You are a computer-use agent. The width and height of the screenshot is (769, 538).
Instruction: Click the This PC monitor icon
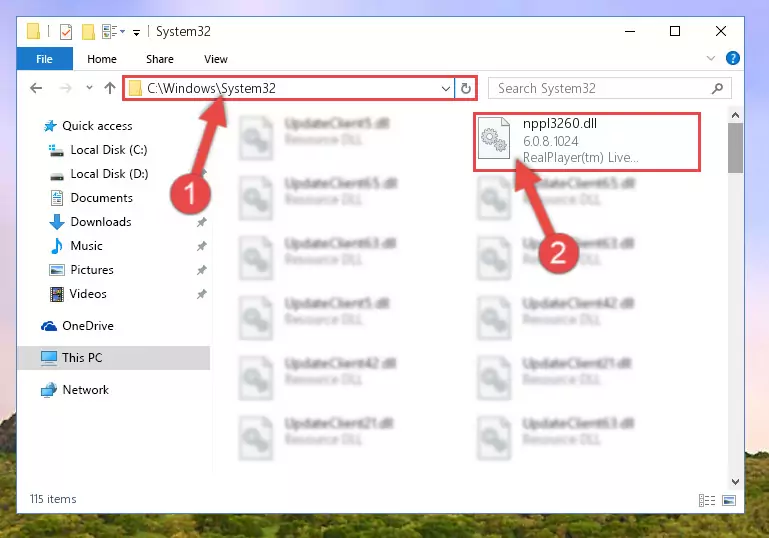(x=49, y=358)
